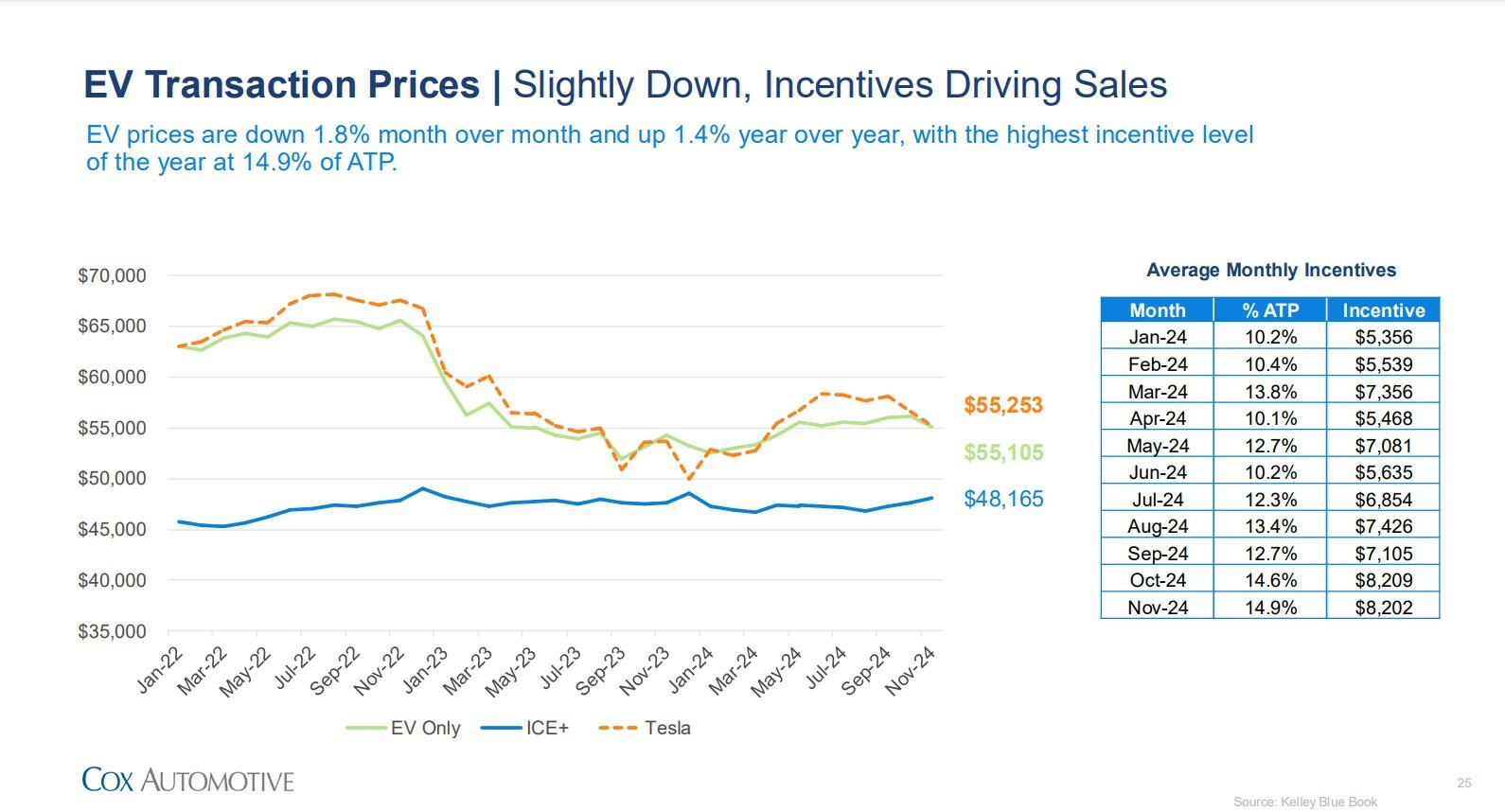Click the Mar-24 13.8% ATP cell
The image size is (1505, 812).
point(1270,392)
